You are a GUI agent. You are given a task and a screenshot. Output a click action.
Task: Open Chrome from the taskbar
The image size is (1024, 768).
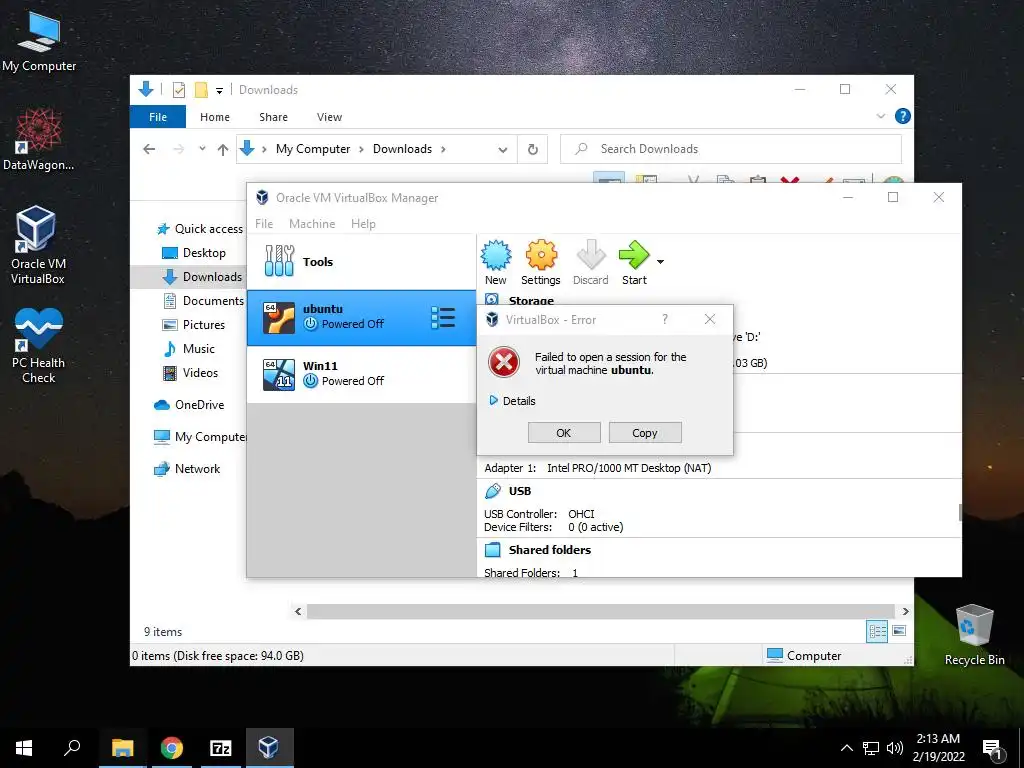172,748
